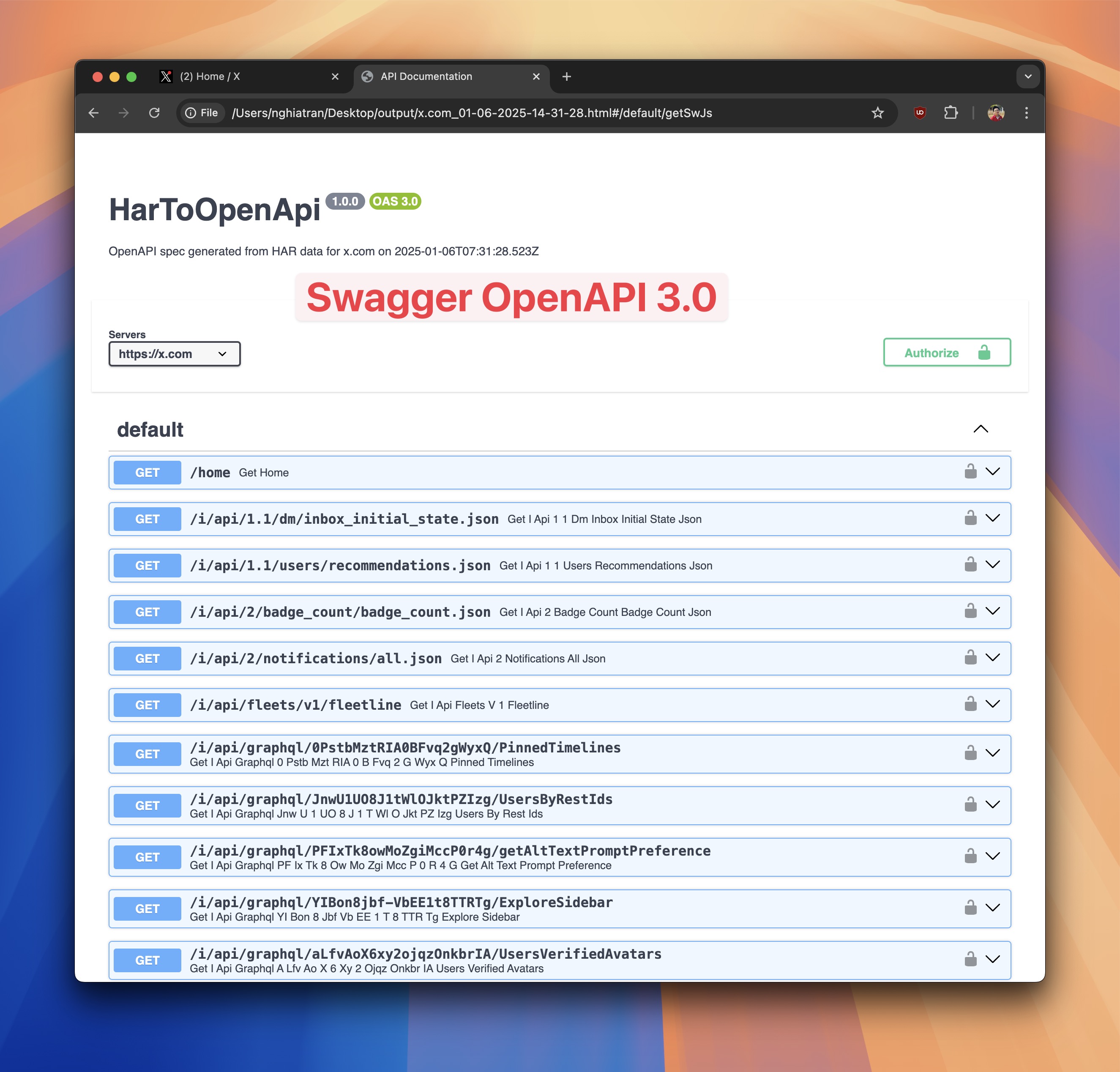Open the uBlock Origin extension icon
This screenshot has height=1072, width=1120.
click(920, 112)
